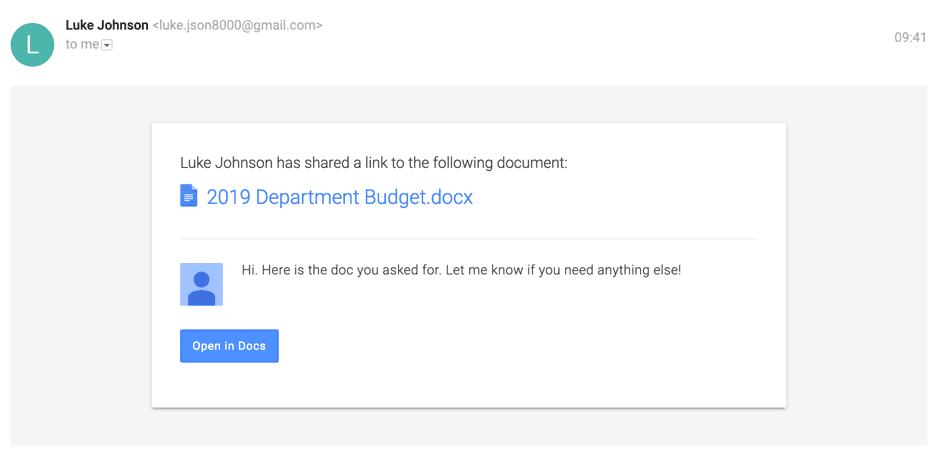This screenshot has height=456, width=939.
Task: Open the document with Open in Docs button
Action: [x=229, y=346]
